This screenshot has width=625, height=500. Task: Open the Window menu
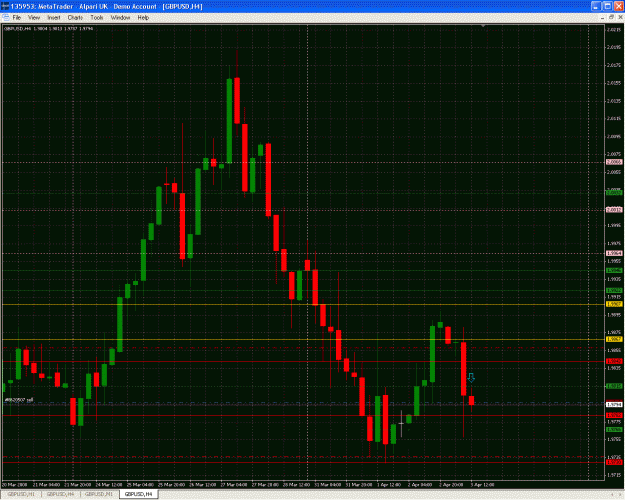(120, 18)
